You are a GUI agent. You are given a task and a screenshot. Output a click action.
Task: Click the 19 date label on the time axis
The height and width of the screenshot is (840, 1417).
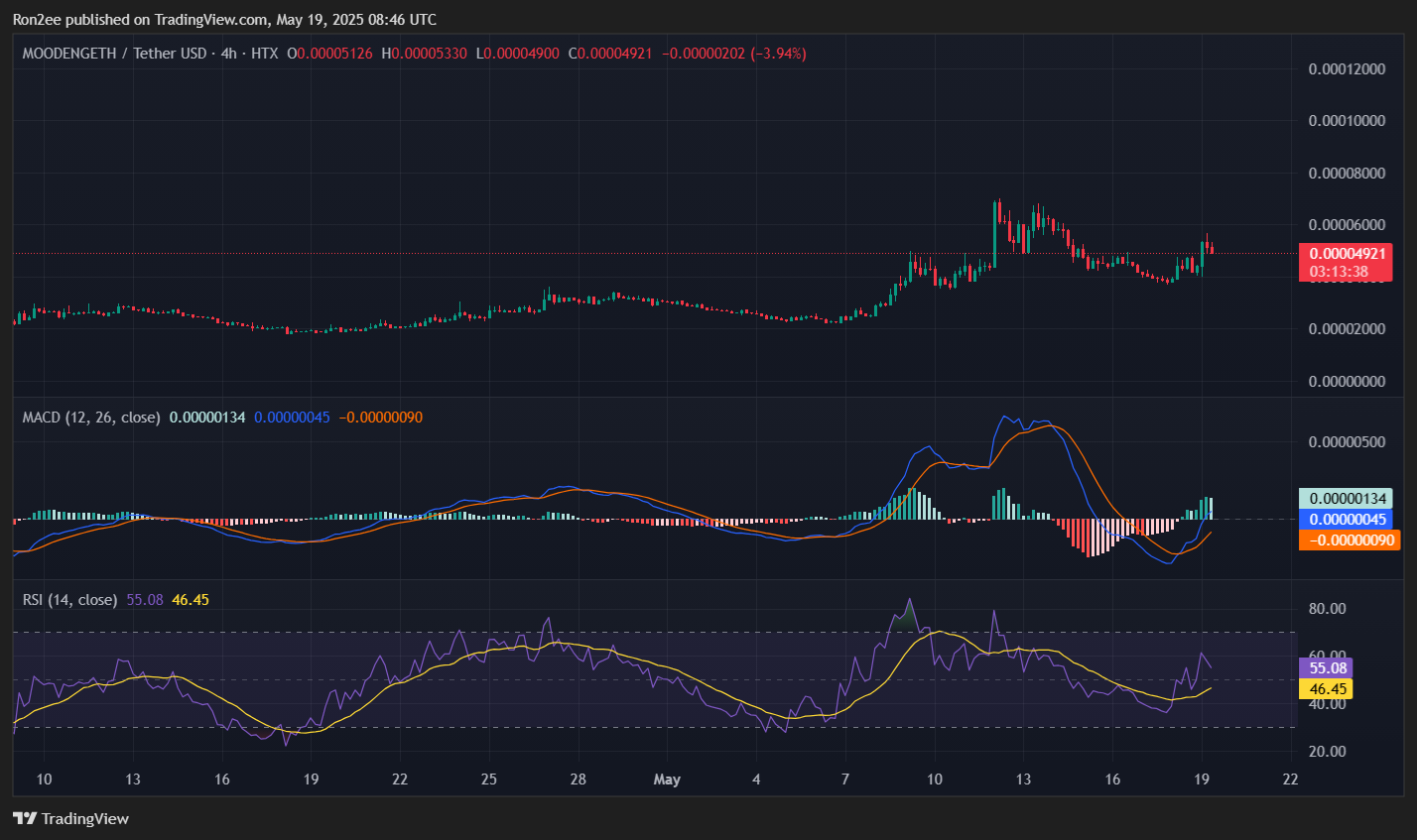(x=1201, y=780)
